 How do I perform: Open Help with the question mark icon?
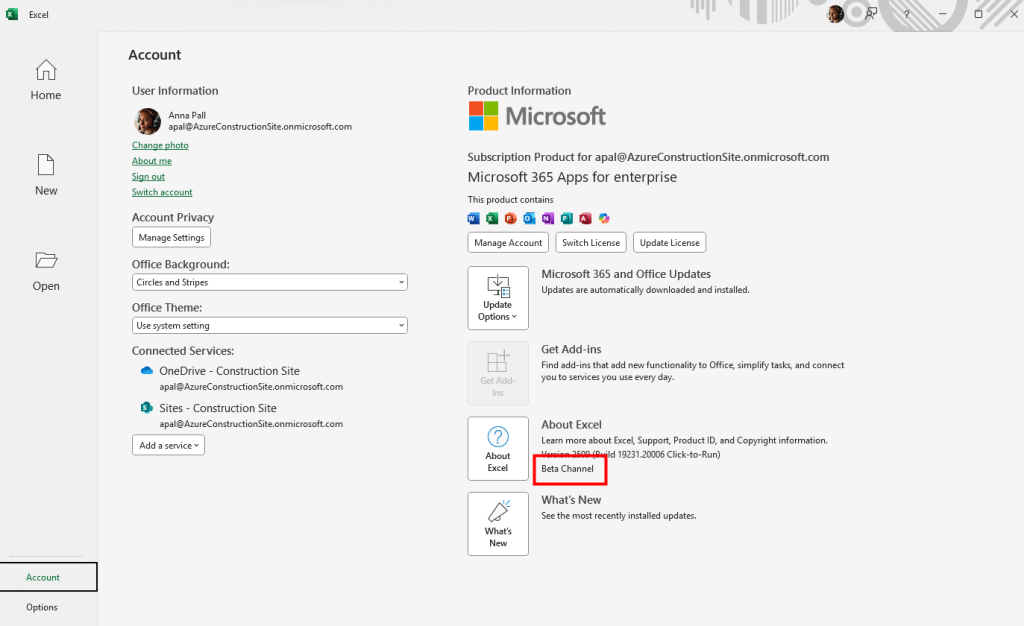point(906,14)
